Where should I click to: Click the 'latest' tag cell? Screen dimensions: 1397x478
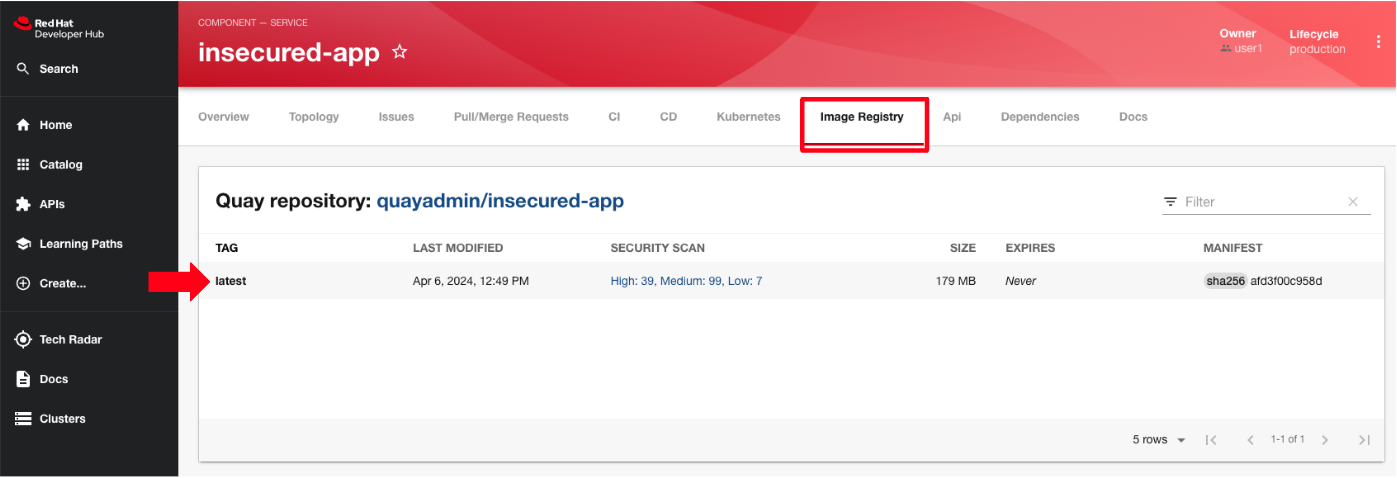point(231,281)
